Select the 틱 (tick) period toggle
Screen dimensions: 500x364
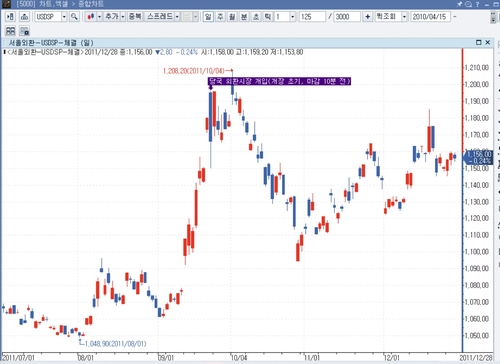268,17
